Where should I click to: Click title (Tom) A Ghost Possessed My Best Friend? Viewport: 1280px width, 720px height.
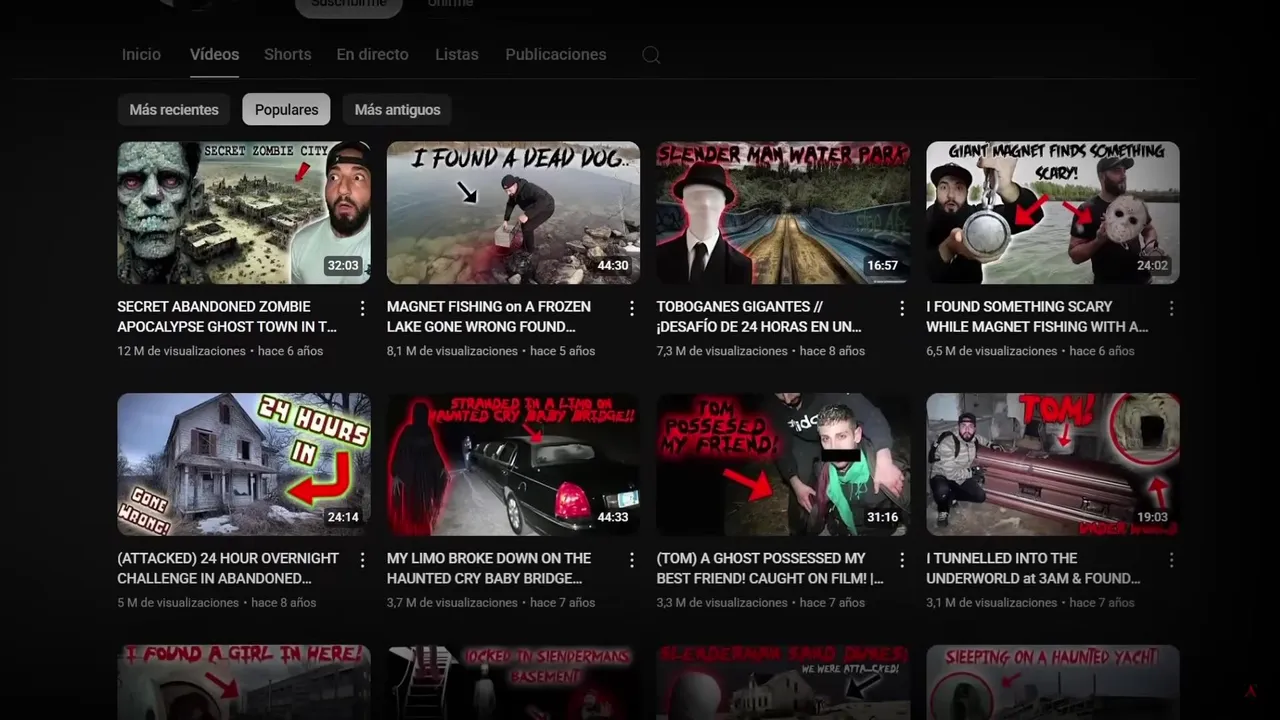[770, 568]
